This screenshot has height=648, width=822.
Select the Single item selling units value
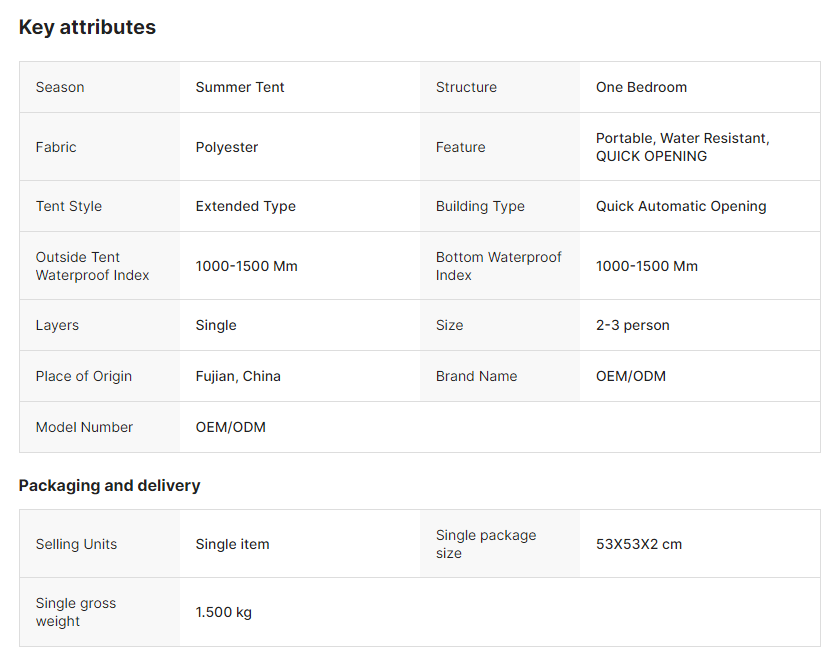pos(232,544)
